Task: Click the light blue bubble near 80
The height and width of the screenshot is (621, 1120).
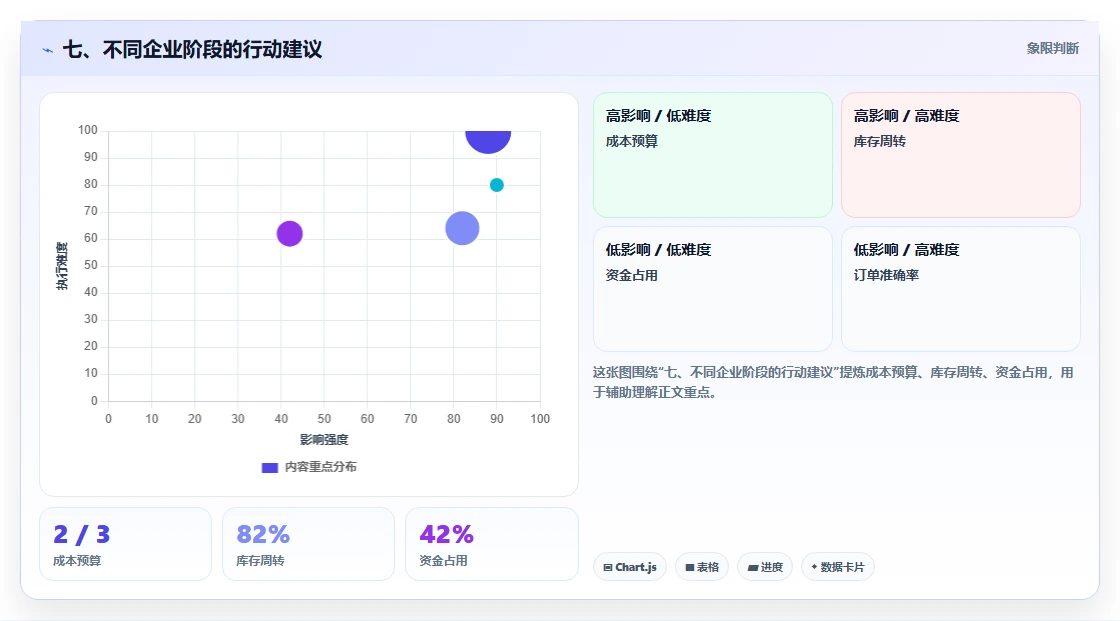Action: coord(462,228)
